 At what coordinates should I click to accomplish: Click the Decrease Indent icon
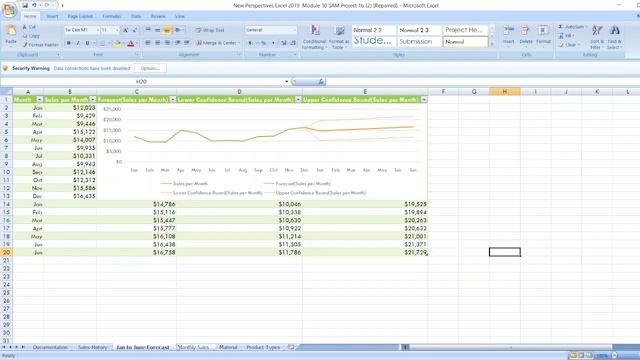pyautogui.click(x=178, y=43)
